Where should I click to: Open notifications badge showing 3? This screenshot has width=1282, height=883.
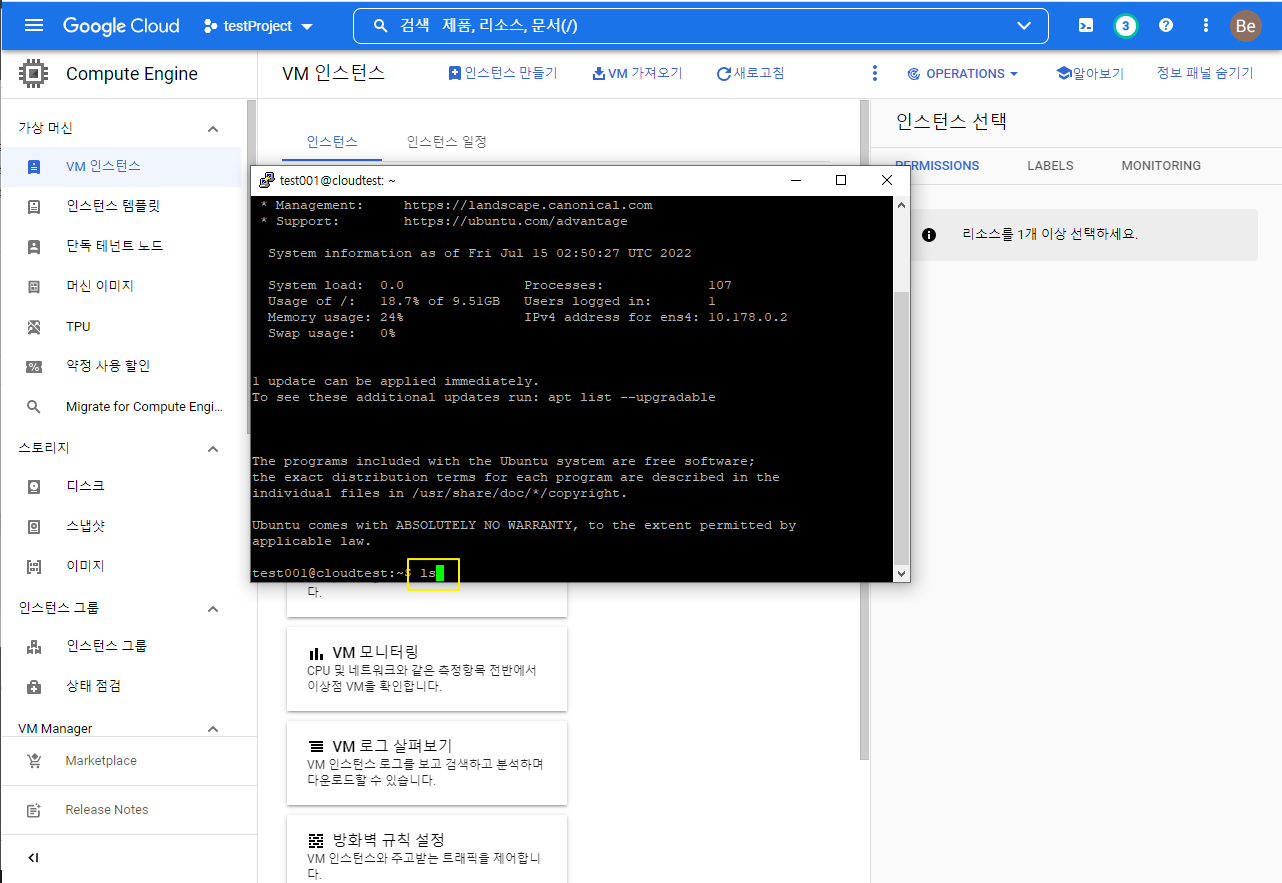(1126, 26)
